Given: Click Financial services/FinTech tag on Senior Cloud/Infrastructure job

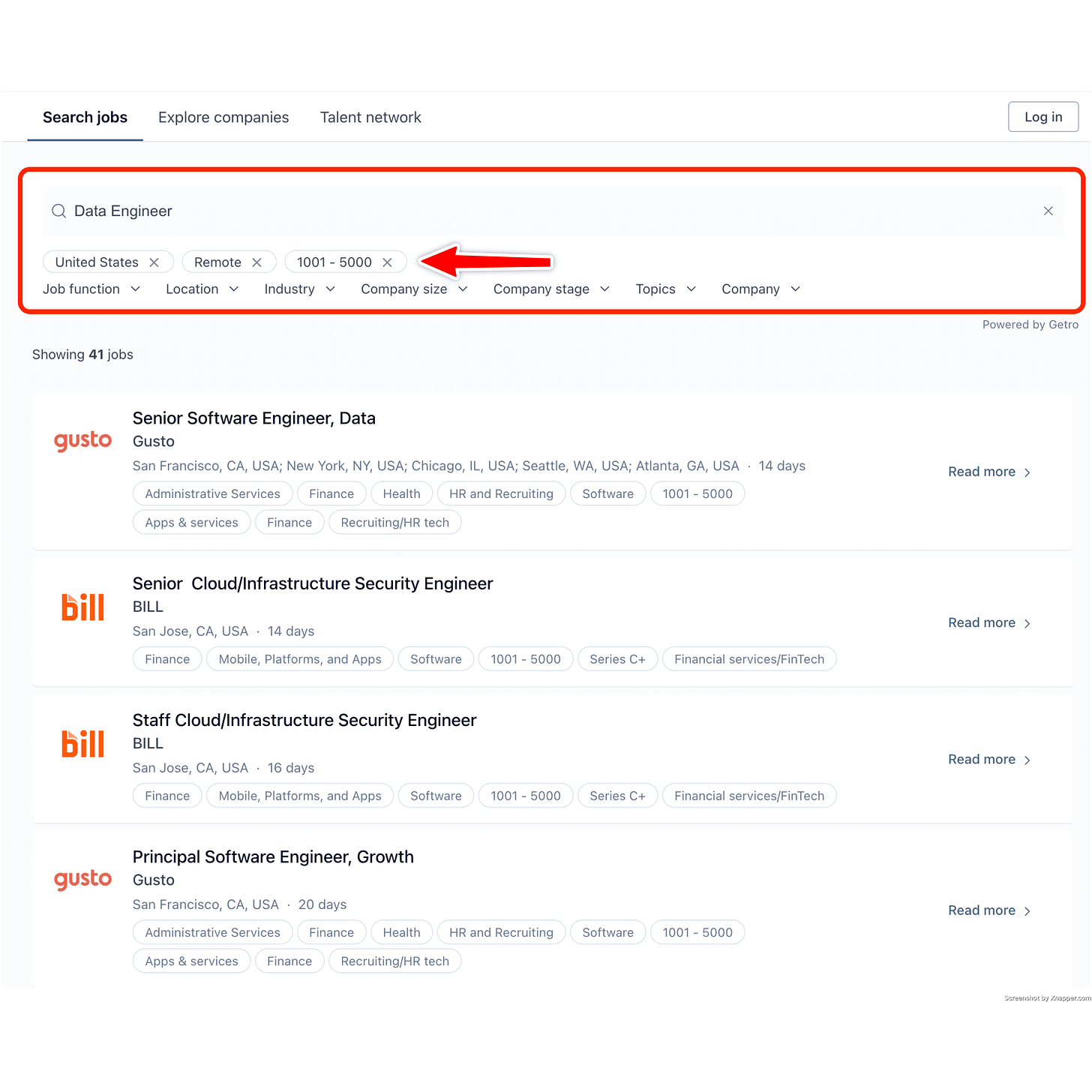Looking at the screenshot, I should [749, 659].
